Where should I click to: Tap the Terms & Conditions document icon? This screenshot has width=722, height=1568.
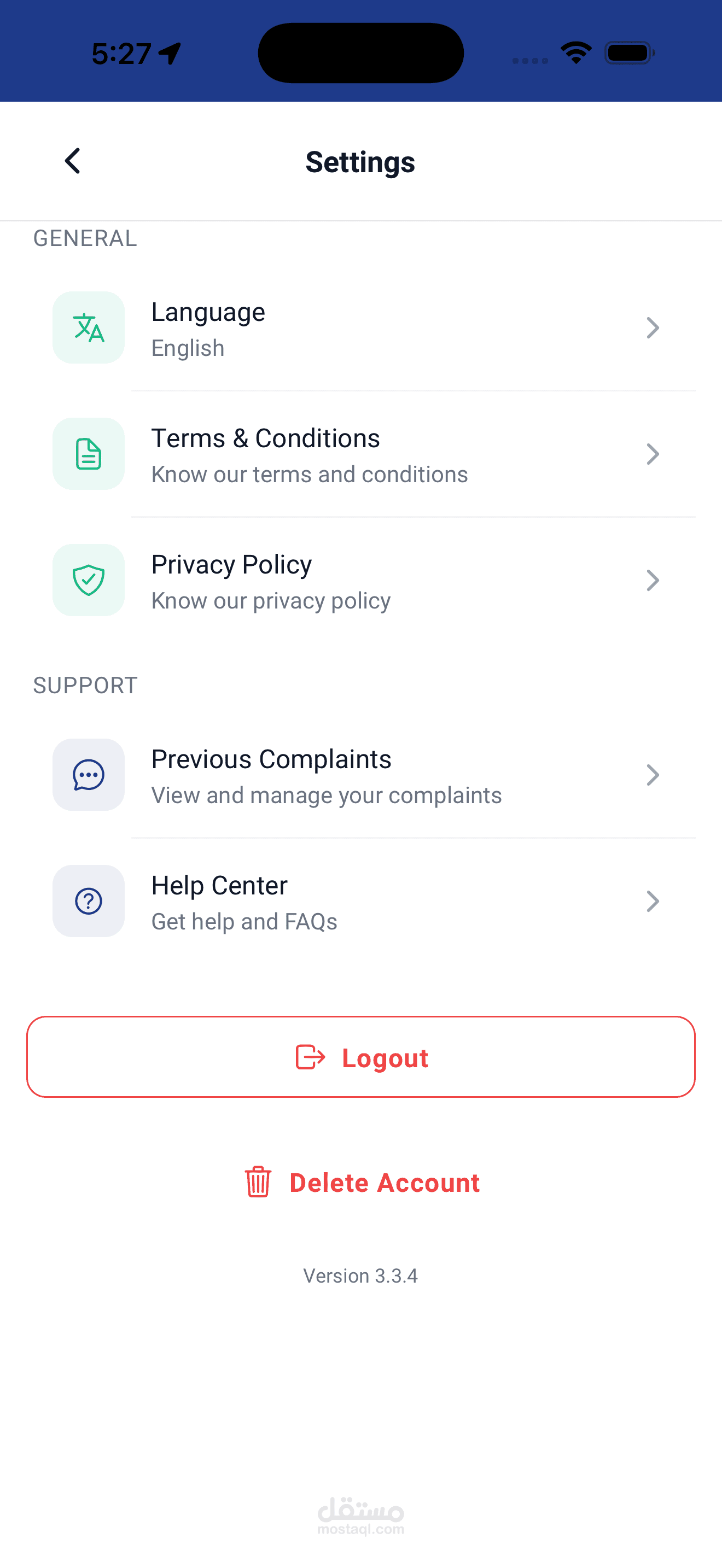[x=88, y=454]
